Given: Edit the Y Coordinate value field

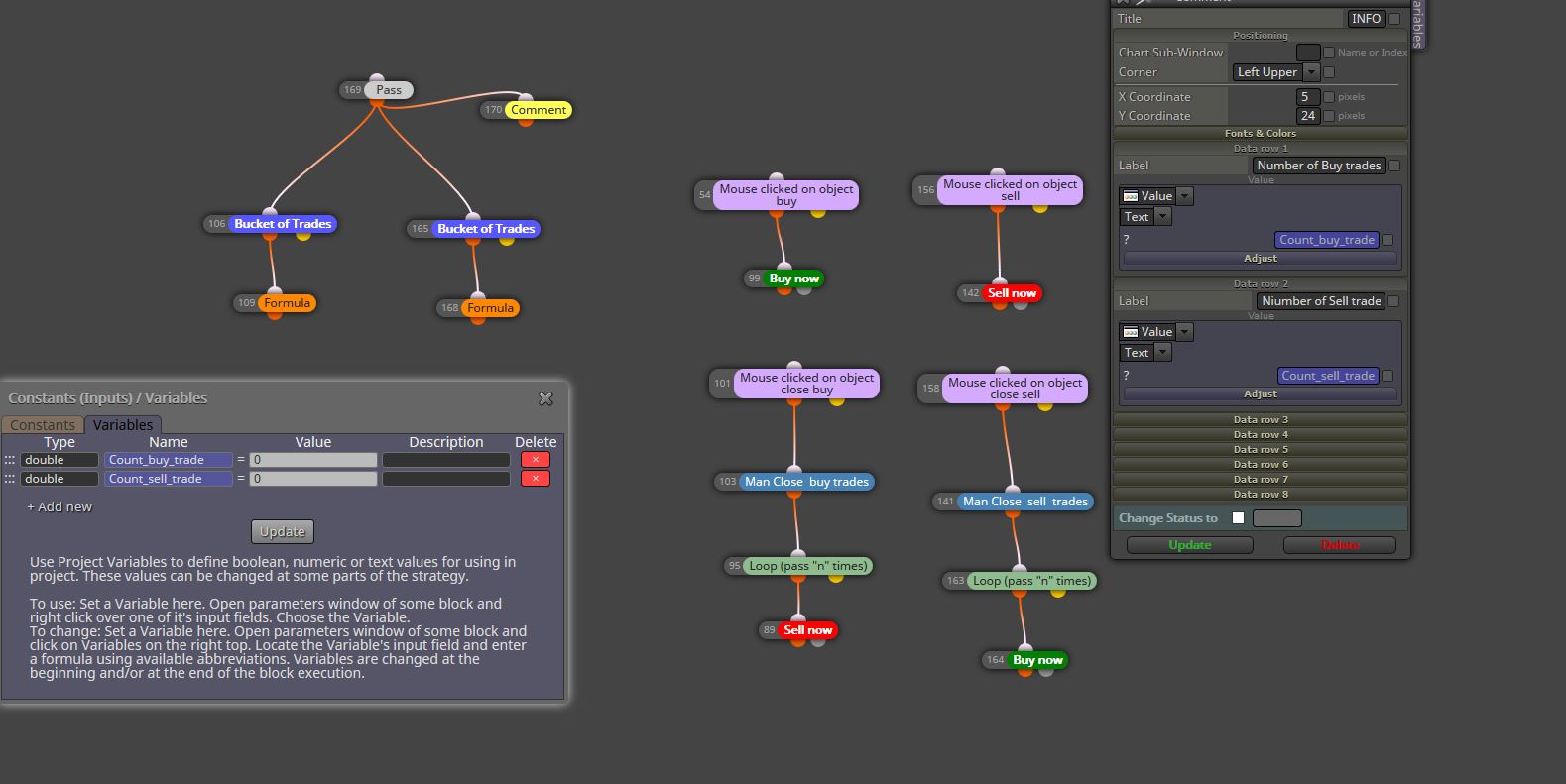Looking at the screenshot, I should pos(1308,116).
